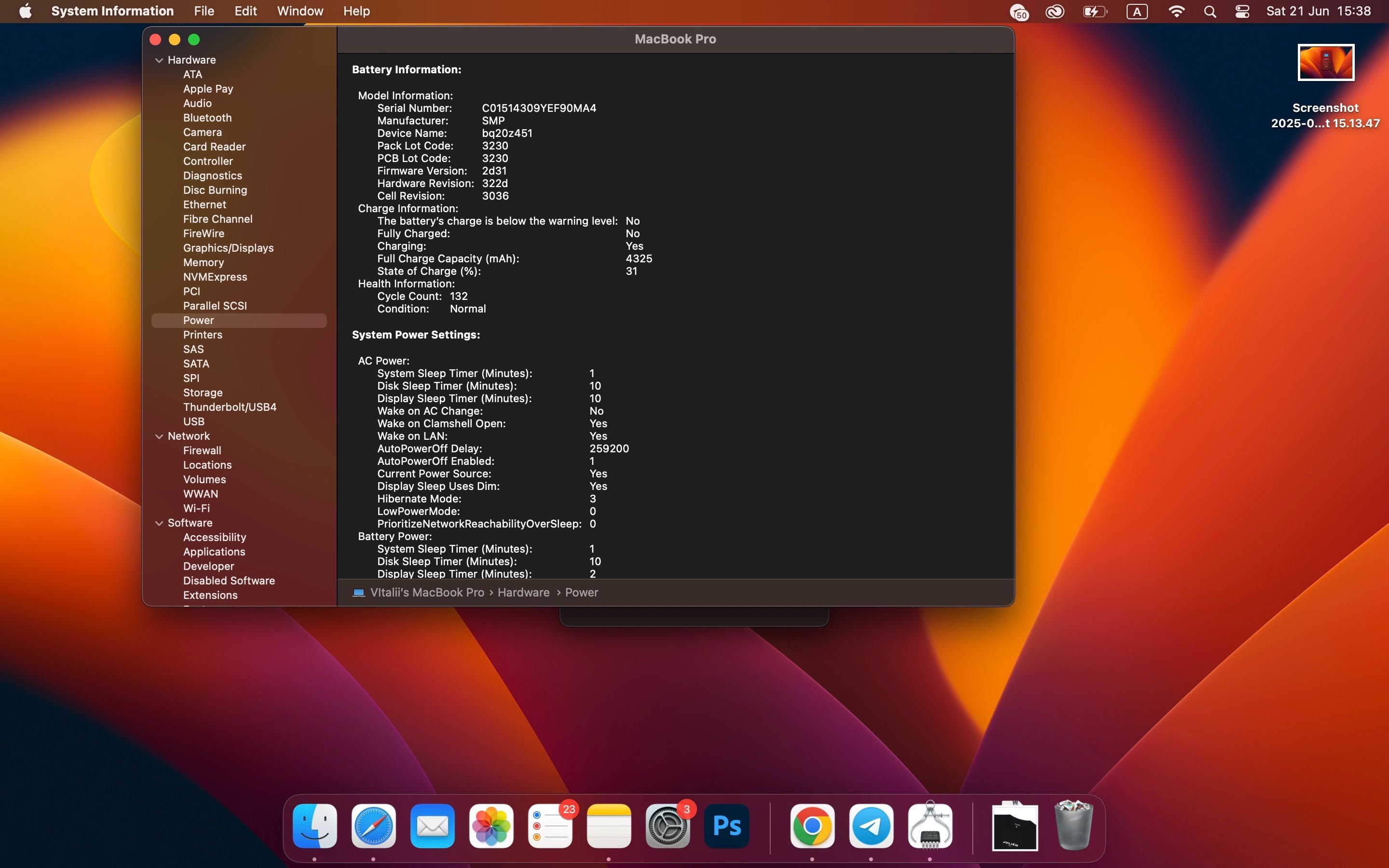Select Thunderbolt/USB4 in the sidebar

[230, 407]
